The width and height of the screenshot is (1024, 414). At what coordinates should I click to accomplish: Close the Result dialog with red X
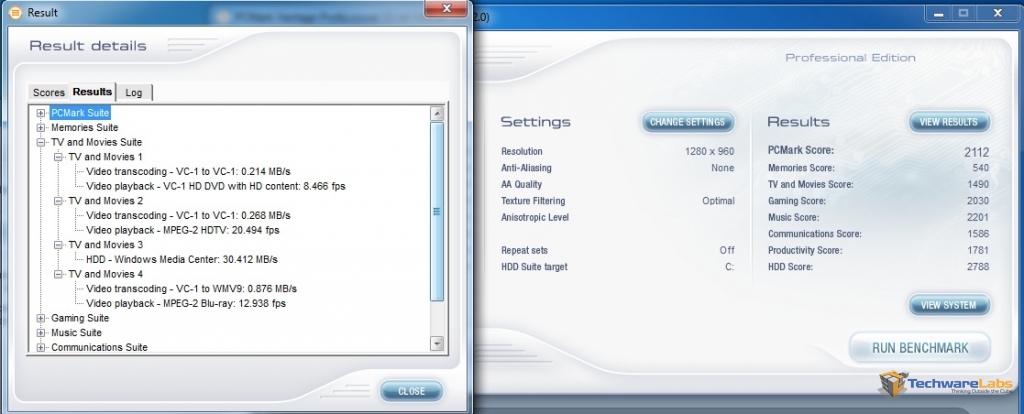point(441,10)
